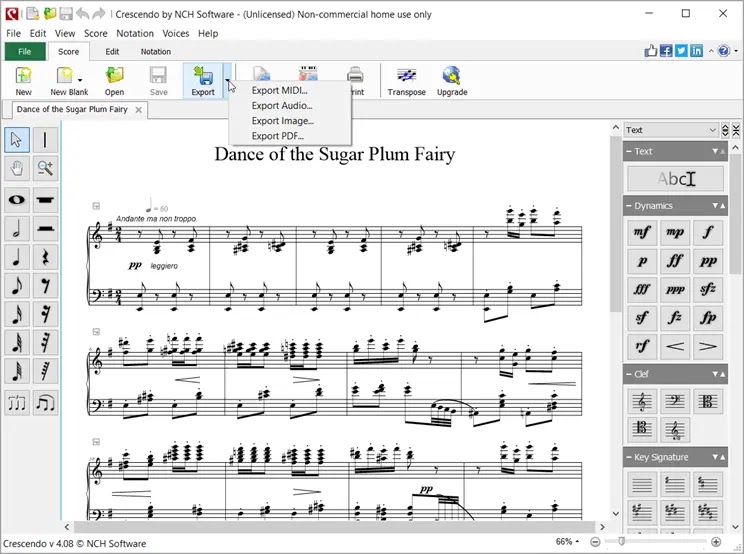Viewport: 744px width, 554px height.
Task: Click the Export toolbar button
Action: [x=203, y=81]
